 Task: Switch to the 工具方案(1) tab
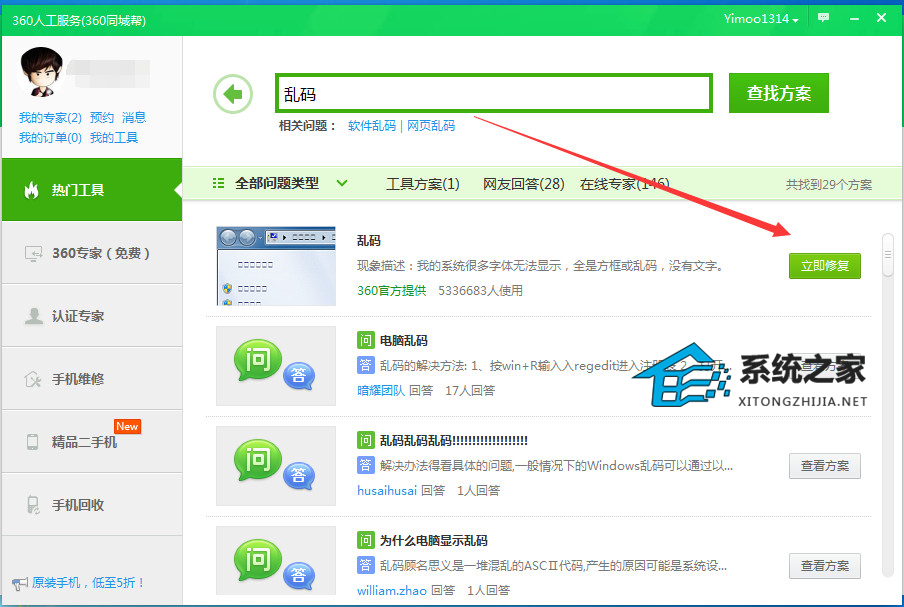click(x=423, y=184)
